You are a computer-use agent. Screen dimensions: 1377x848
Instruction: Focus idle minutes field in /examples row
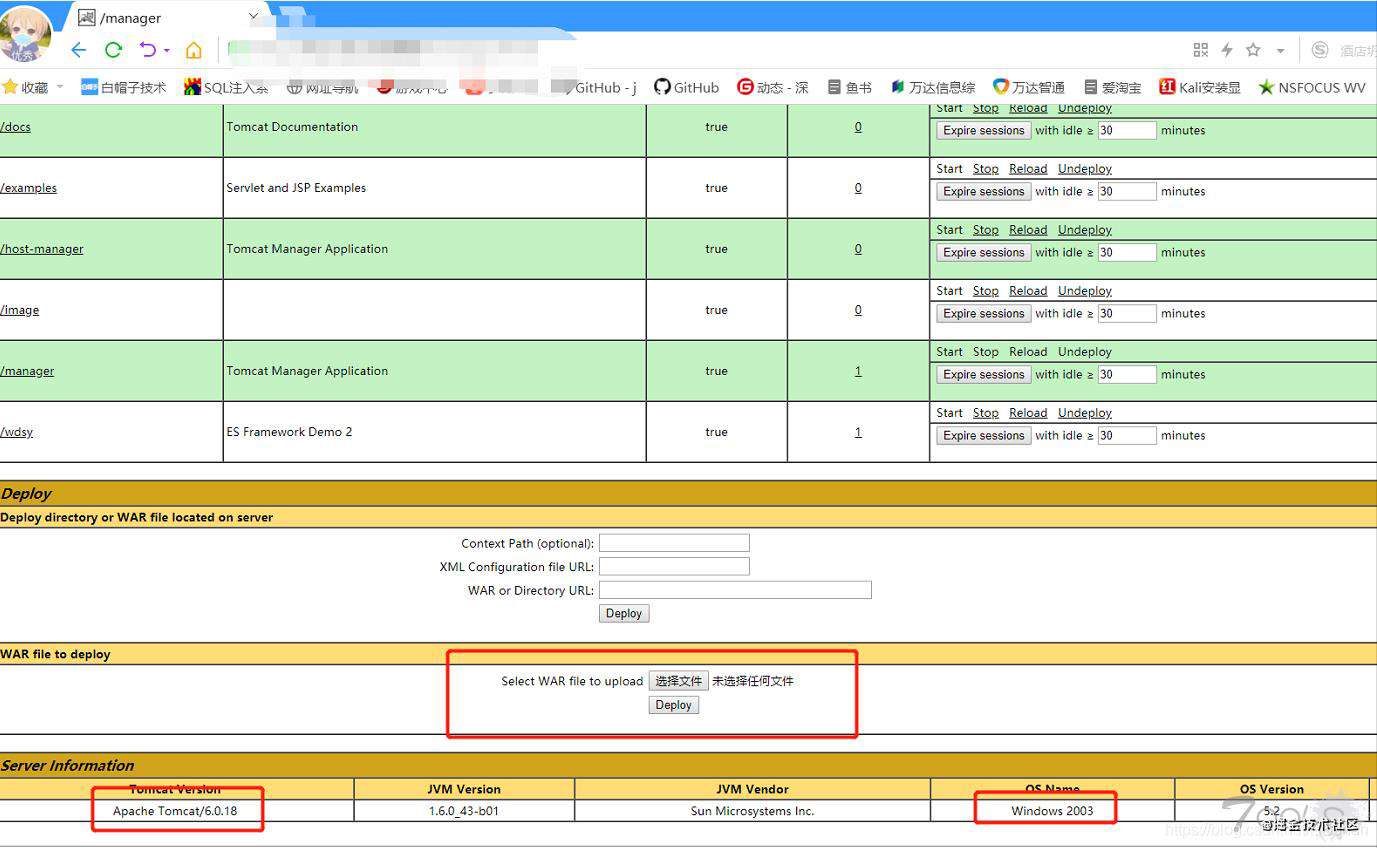point(1127,192)
